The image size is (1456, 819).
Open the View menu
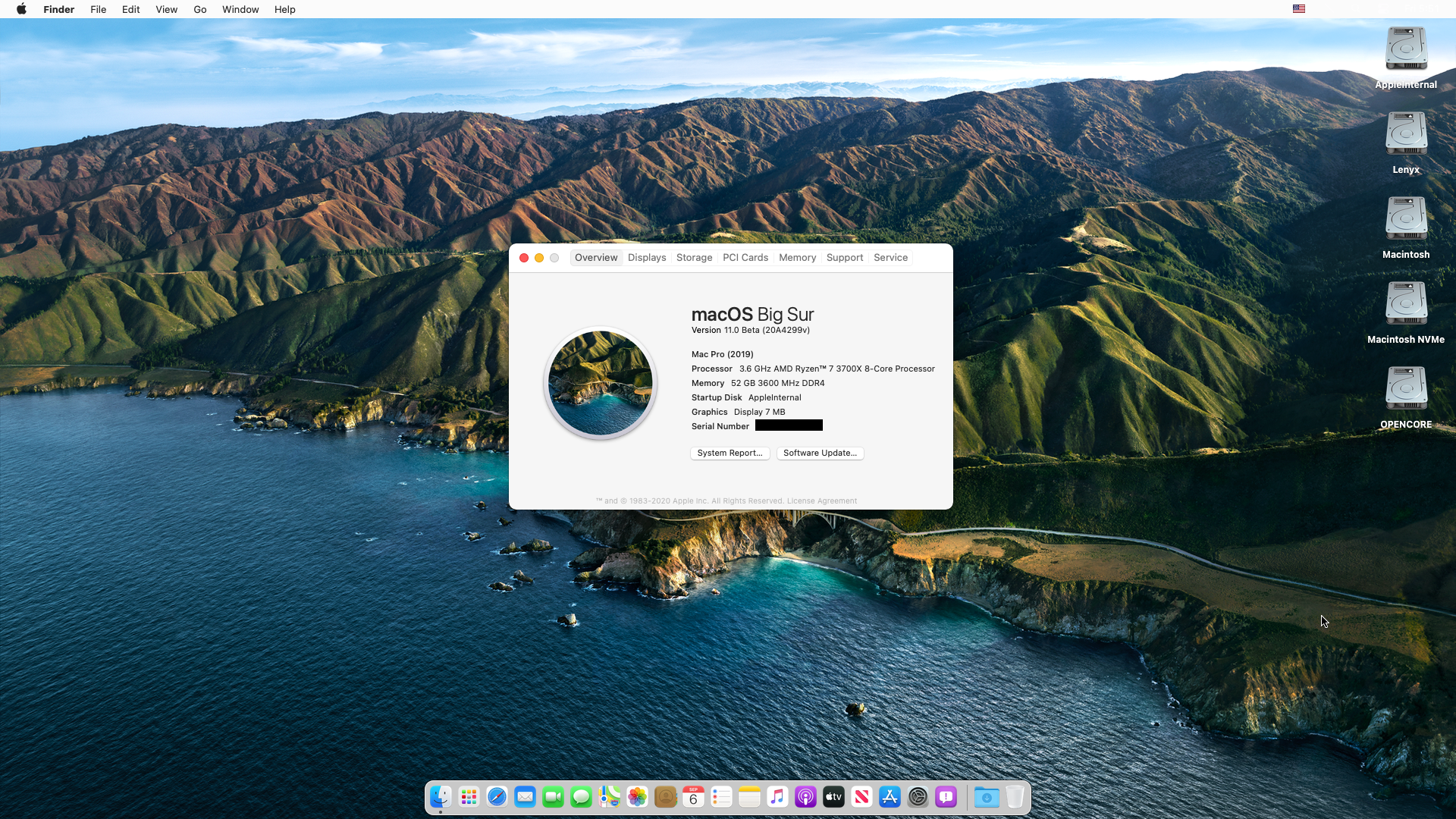click(166, 9)
